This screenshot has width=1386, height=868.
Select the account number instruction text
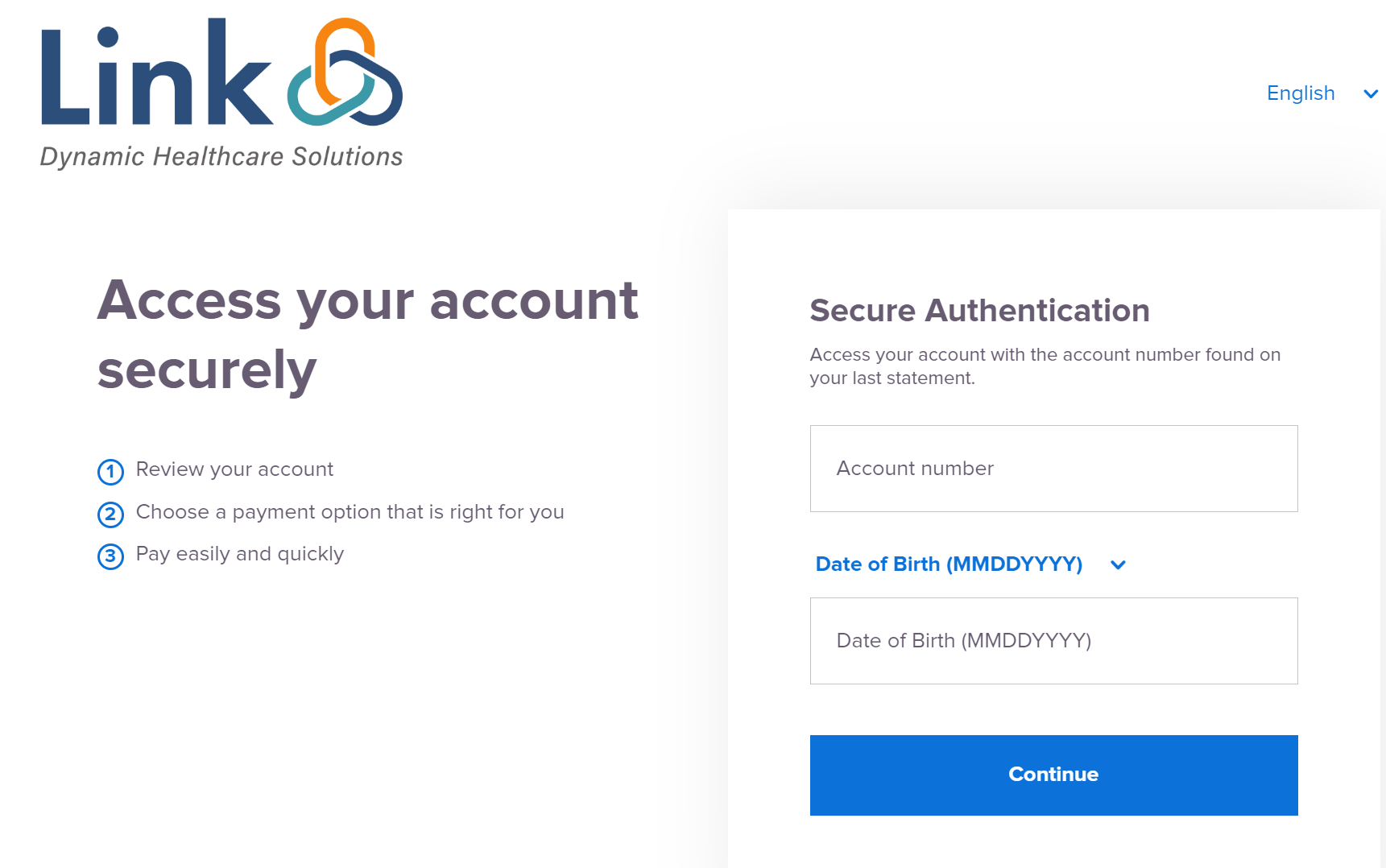[1045, 365]
